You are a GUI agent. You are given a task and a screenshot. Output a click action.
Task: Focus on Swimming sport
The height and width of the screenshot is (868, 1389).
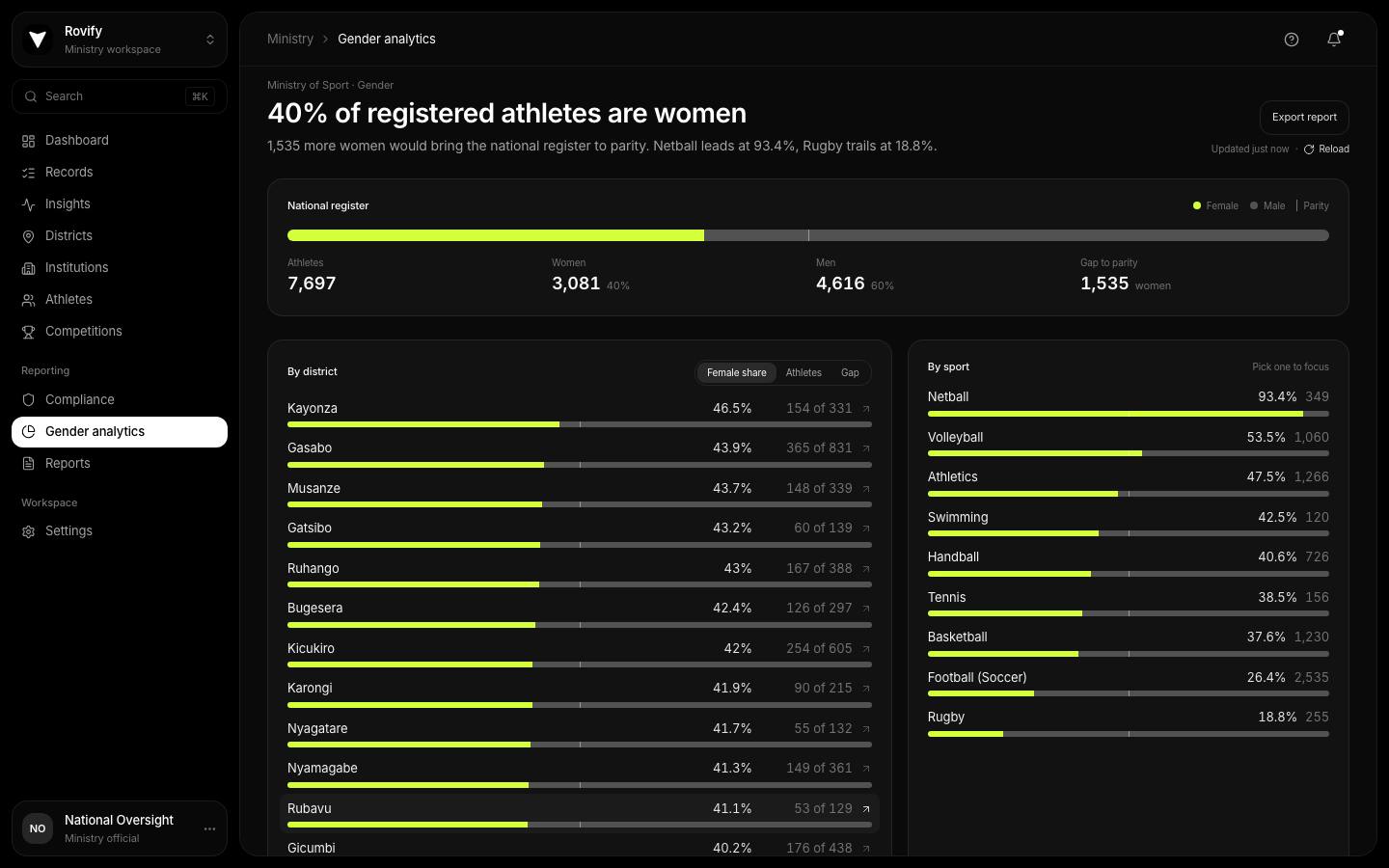coord(1129,525)
